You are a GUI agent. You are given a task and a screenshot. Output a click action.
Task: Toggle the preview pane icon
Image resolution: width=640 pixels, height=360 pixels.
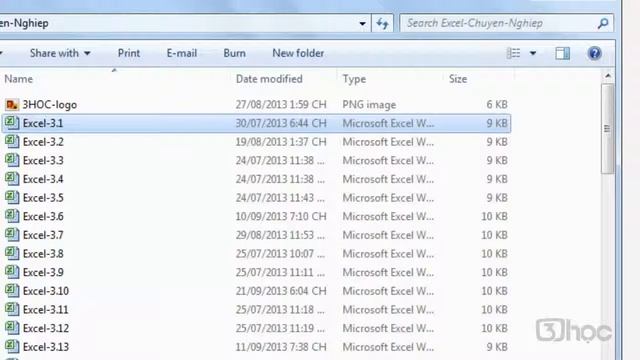click(562, 53)
